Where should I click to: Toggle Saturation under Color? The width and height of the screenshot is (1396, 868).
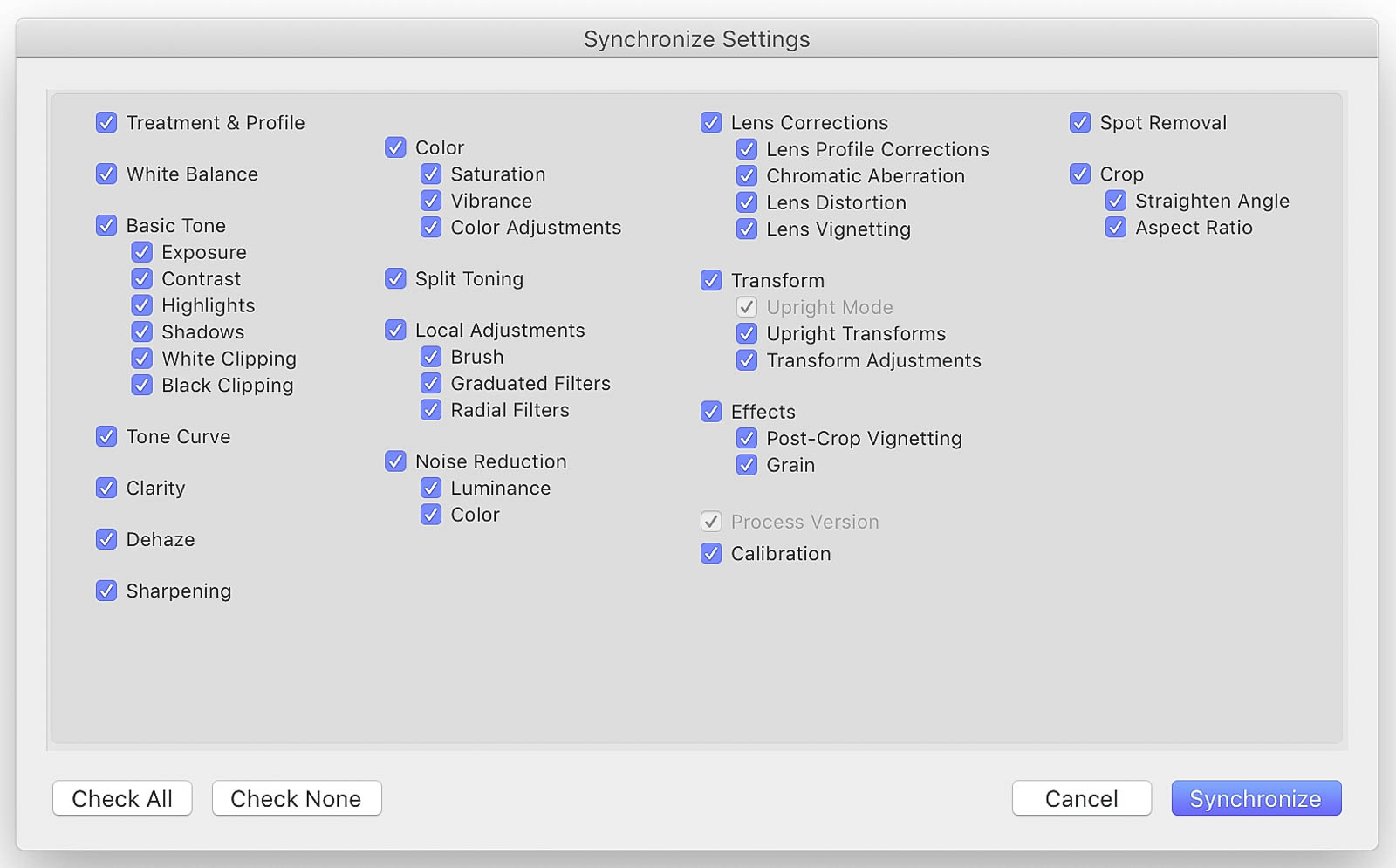(x=431, y=174)
